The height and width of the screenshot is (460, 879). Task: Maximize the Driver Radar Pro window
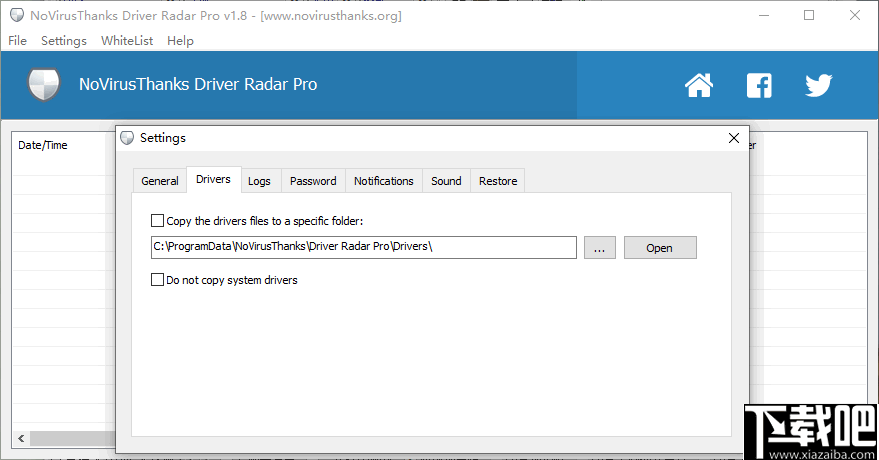tap(809, 15)
